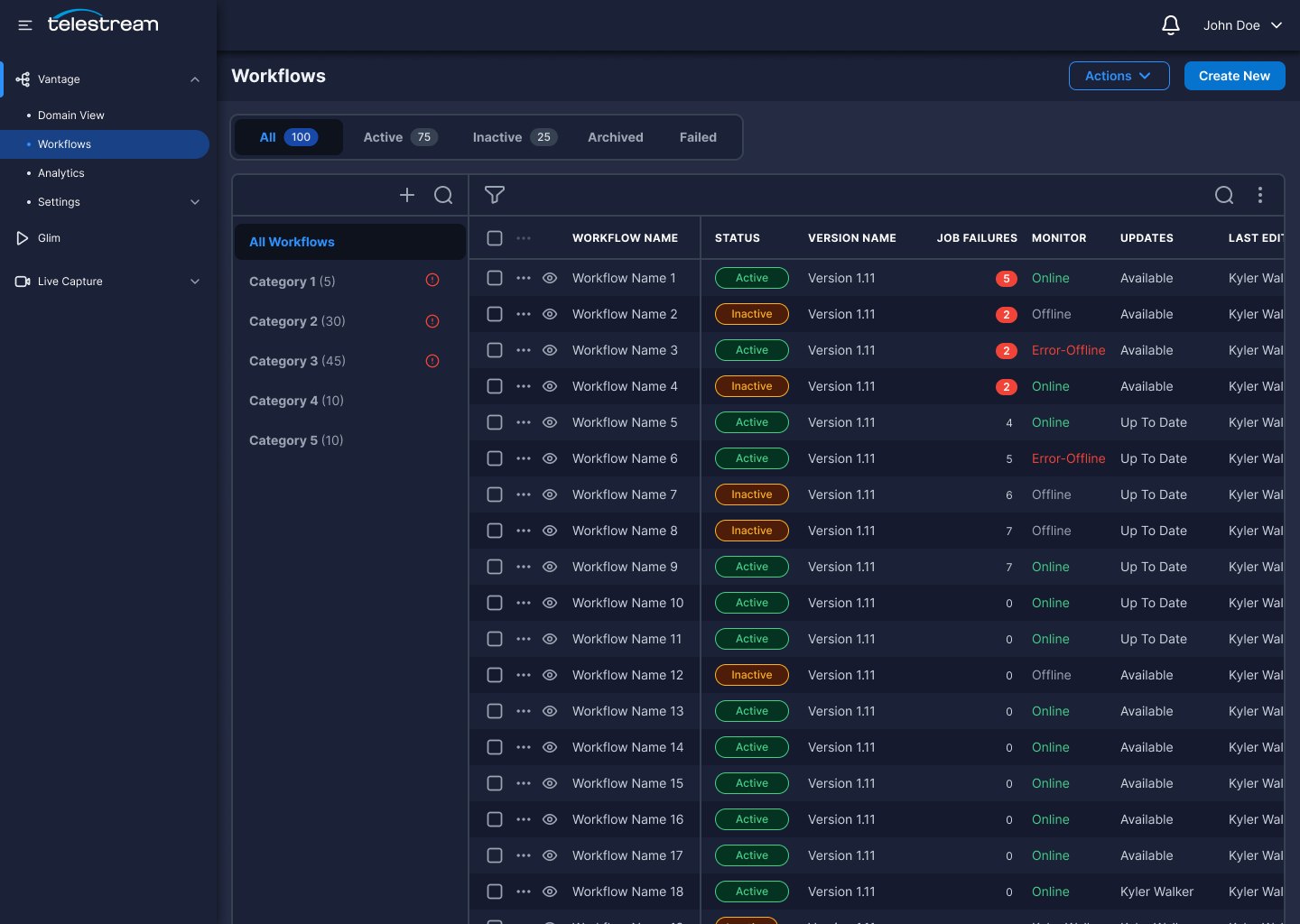Open row actions for Workflow Name 1
Screen dimensions: 1300x924
coord(524,278)
